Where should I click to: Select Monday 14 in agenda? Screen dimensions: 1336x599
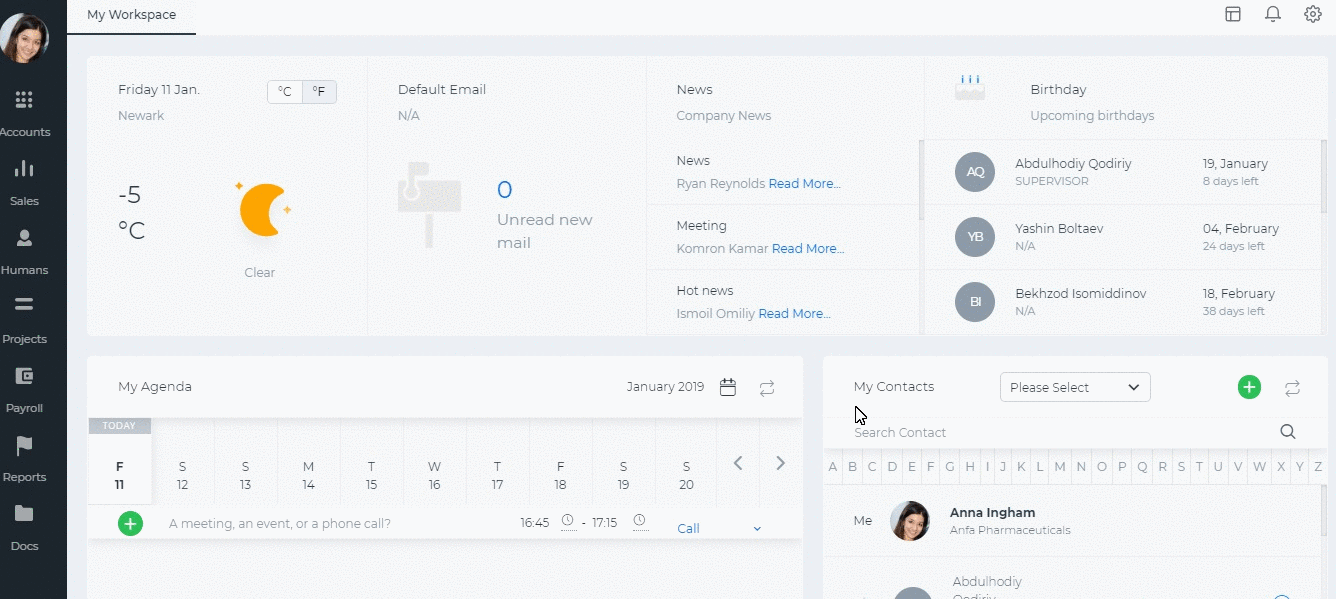click(308, 475)
